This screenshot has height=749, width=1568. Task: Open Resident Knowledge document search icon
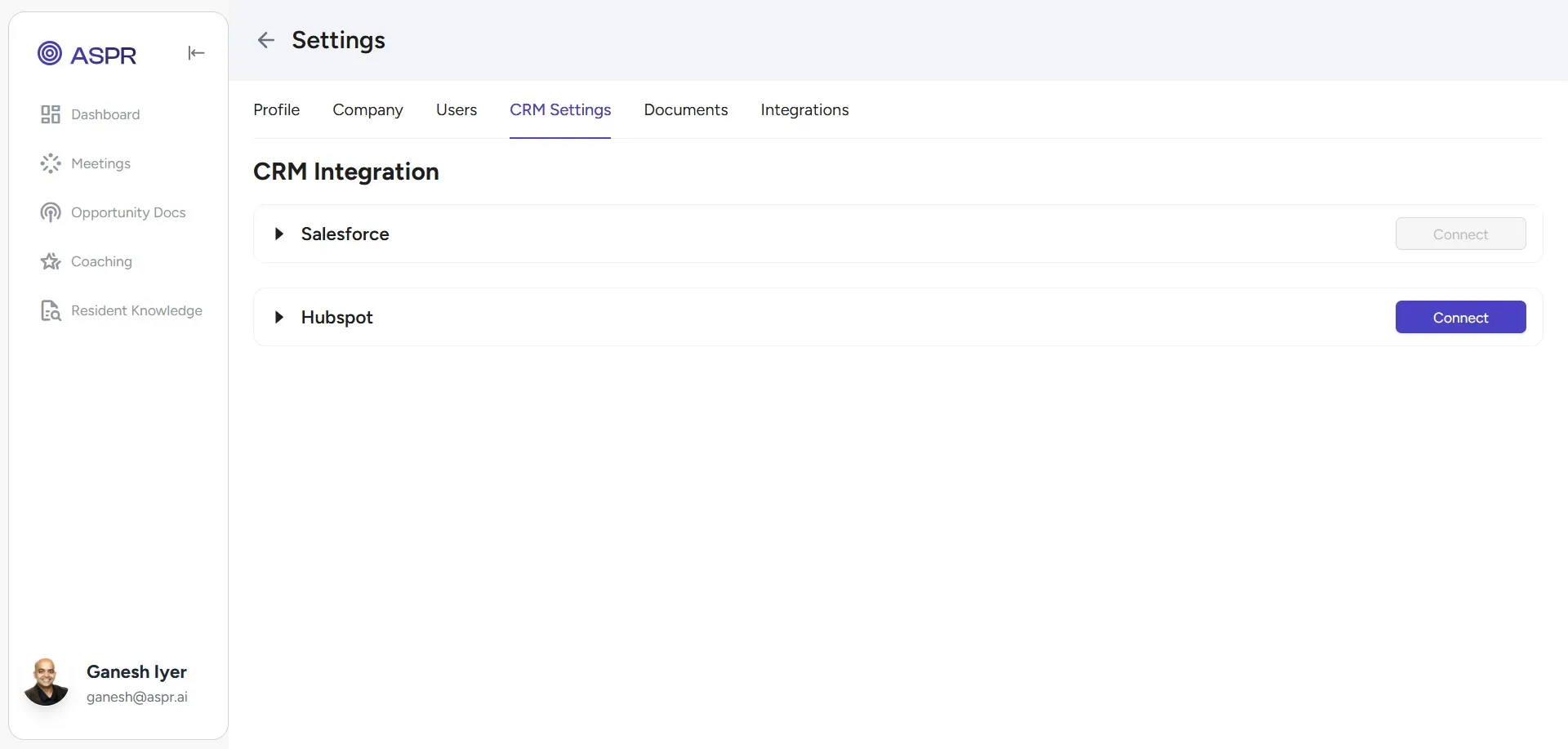[x=51, y=310]
